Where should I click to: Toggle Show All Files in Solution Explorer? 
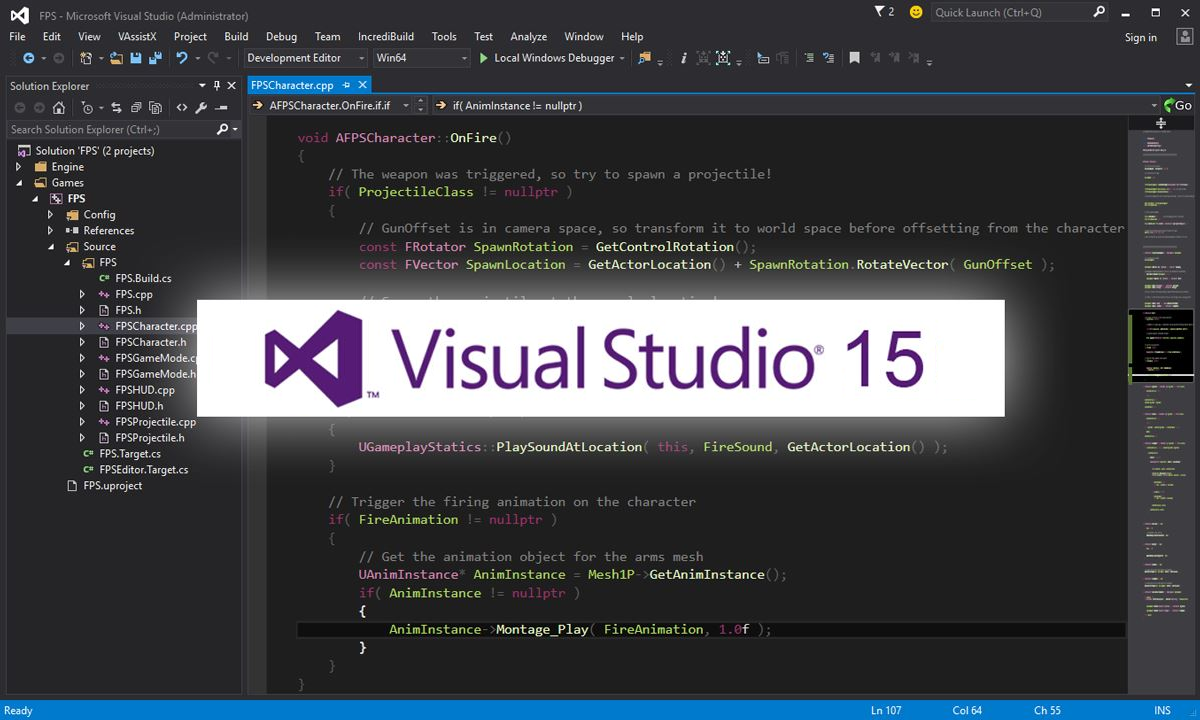[155, 108]
